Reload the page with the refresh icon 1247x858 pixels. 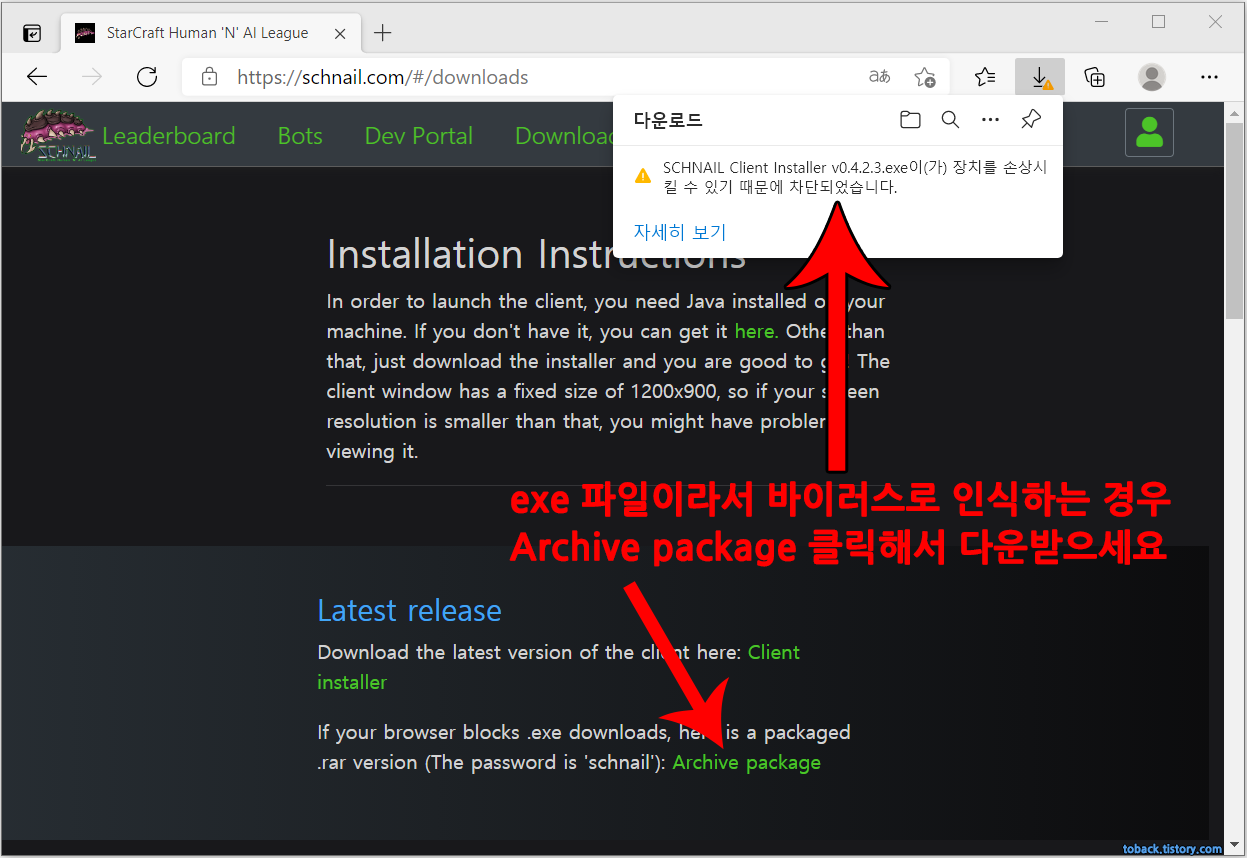147,77
